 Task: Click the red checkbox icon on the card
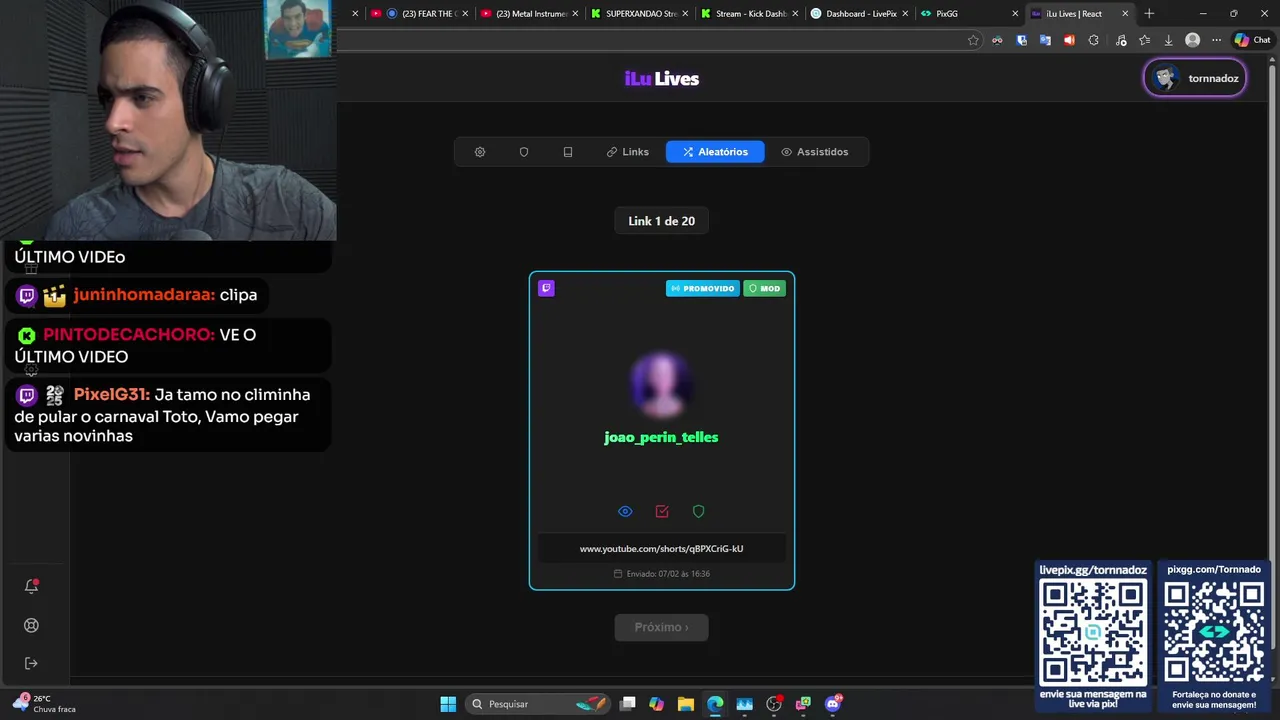pos(662,511)
